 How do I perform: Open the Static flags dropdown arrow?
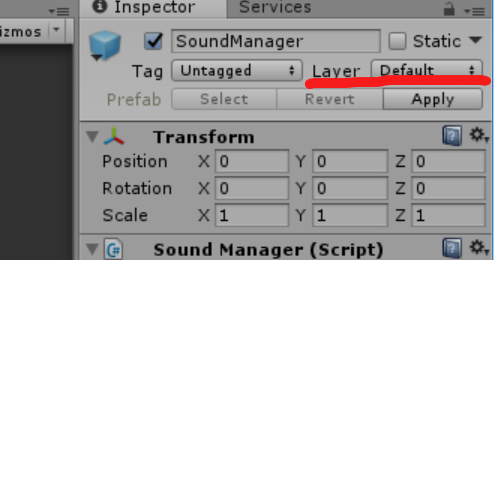pyautogui.click(x=475, y=40)
